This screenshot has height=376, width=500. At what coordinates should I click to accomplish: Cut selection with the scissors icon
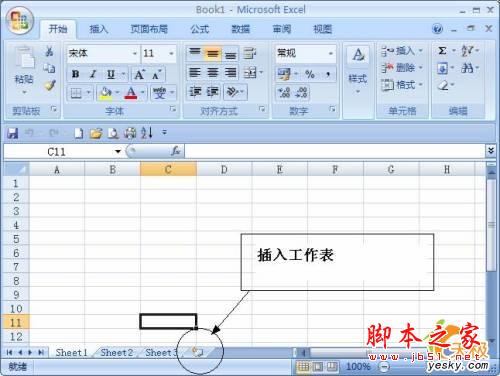pyautogui.click(x=49, y=51)
